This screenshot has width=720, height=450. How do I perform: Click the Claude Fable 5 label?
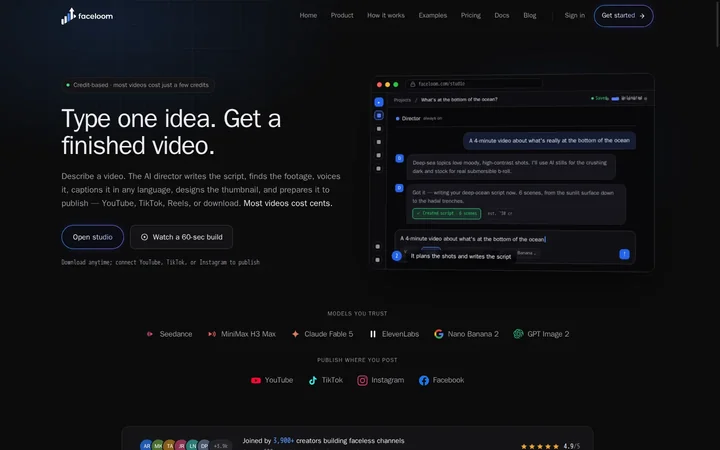click(329, 334)
